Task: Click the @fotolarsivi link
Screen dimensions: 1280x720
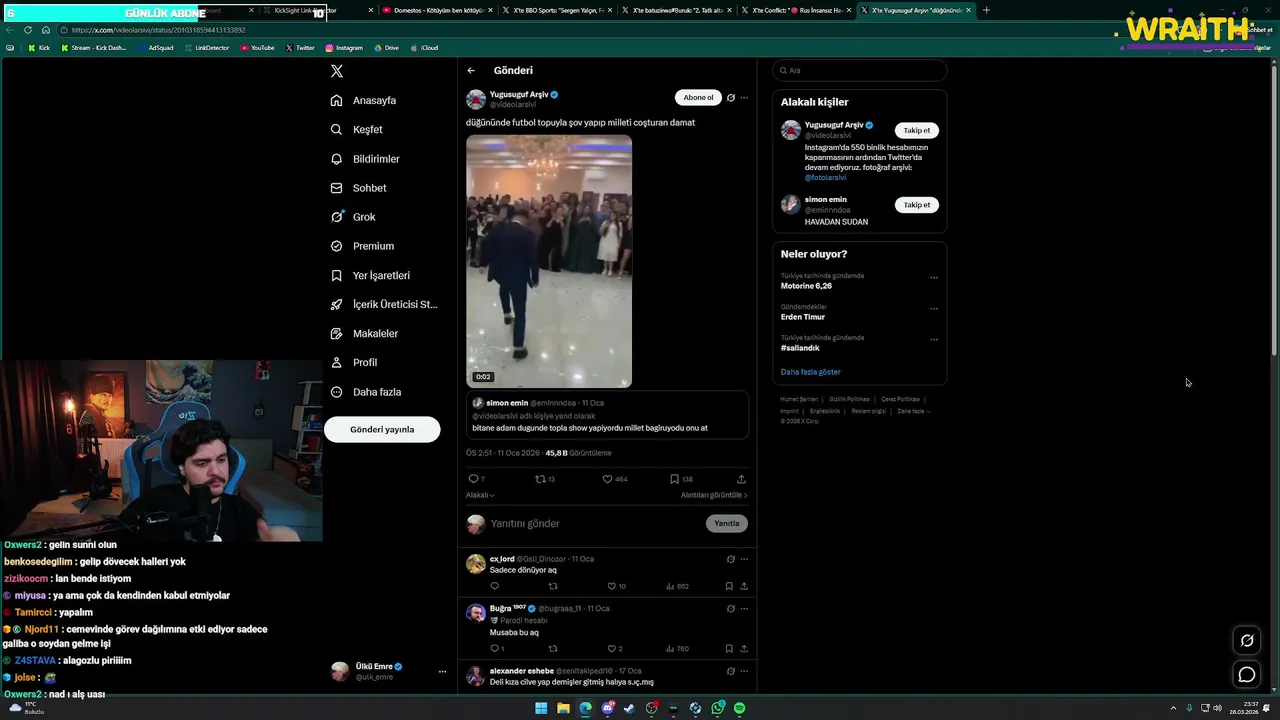Action: [825, 178]
